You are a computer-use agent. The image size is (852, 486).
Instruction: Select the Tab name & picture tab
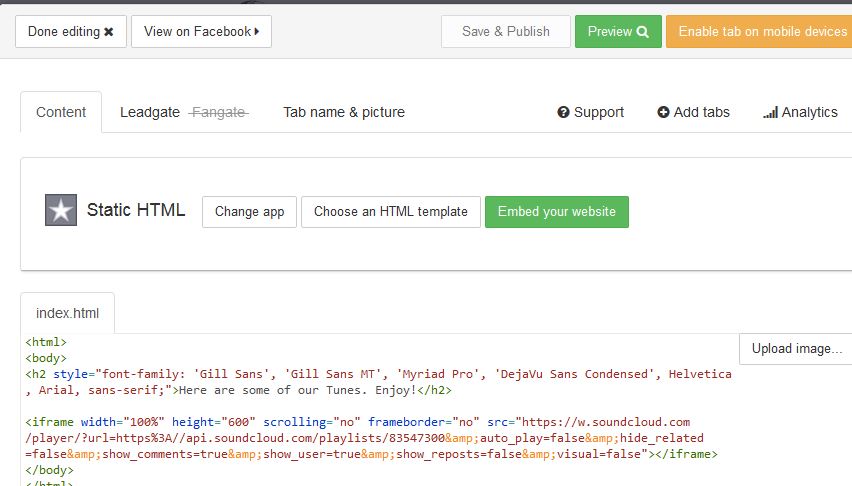pyautogui.click(x=344, y=112)
